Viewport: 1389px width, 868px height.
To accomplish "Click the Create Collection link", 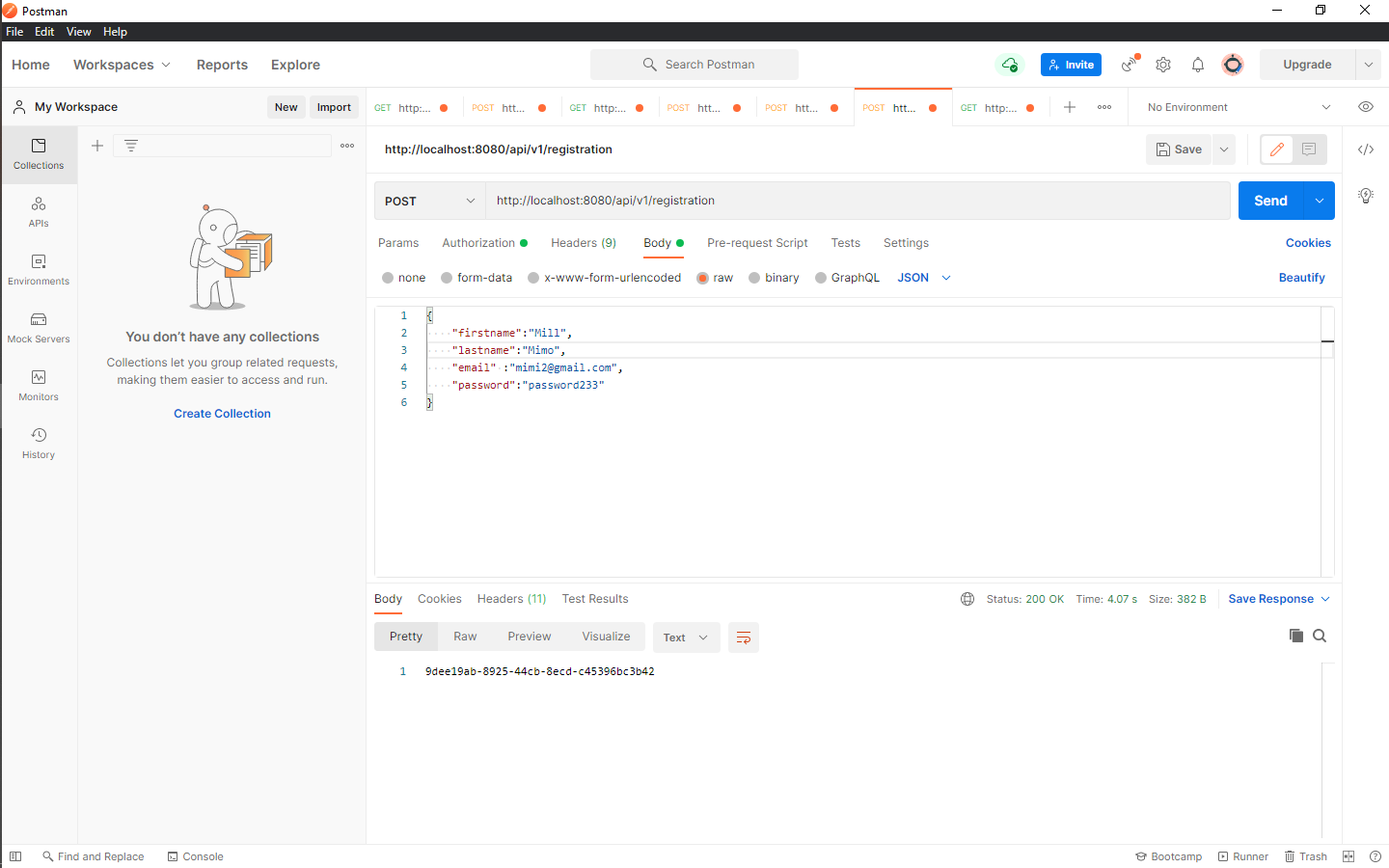I will point(222,414).
